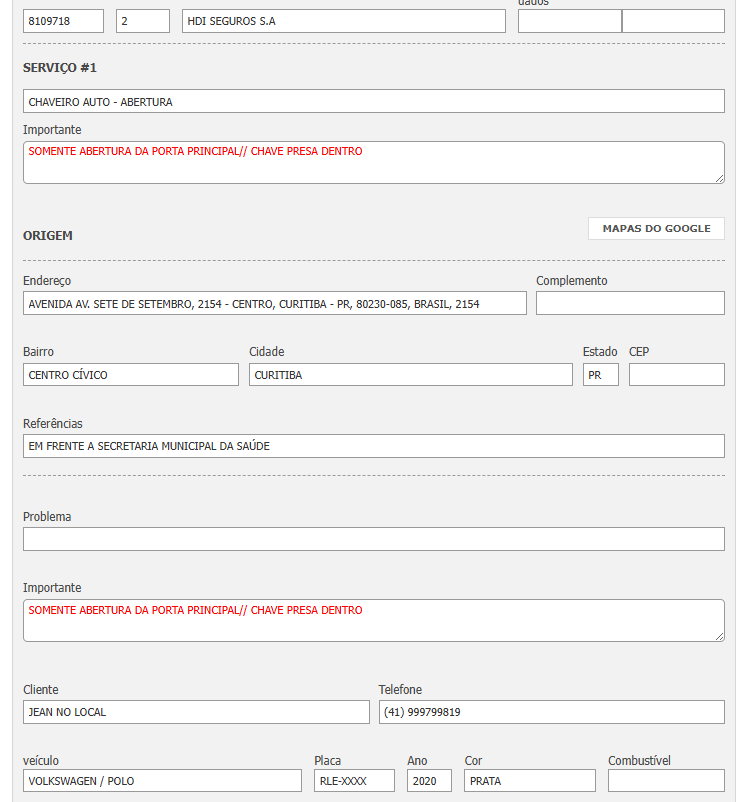Select the Cor field showing PRATA

[x=529, y=781]
